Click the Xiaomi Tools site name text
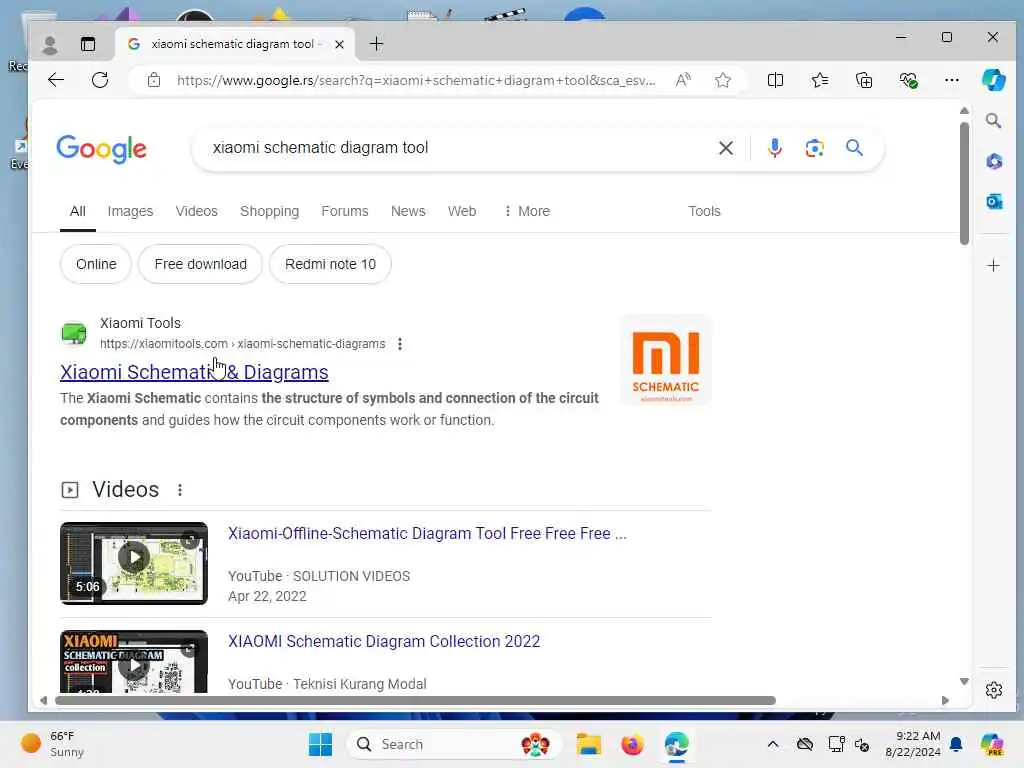The height and width of the screenshot is (768, 1024). pyautogui.click(x=140, y=323)
